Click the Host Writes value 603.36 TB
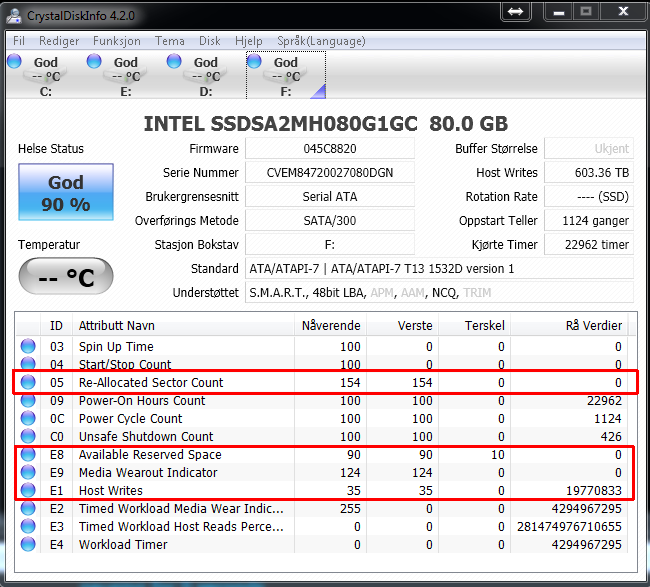Screen dimensions: 650x587 pos(589,172)
